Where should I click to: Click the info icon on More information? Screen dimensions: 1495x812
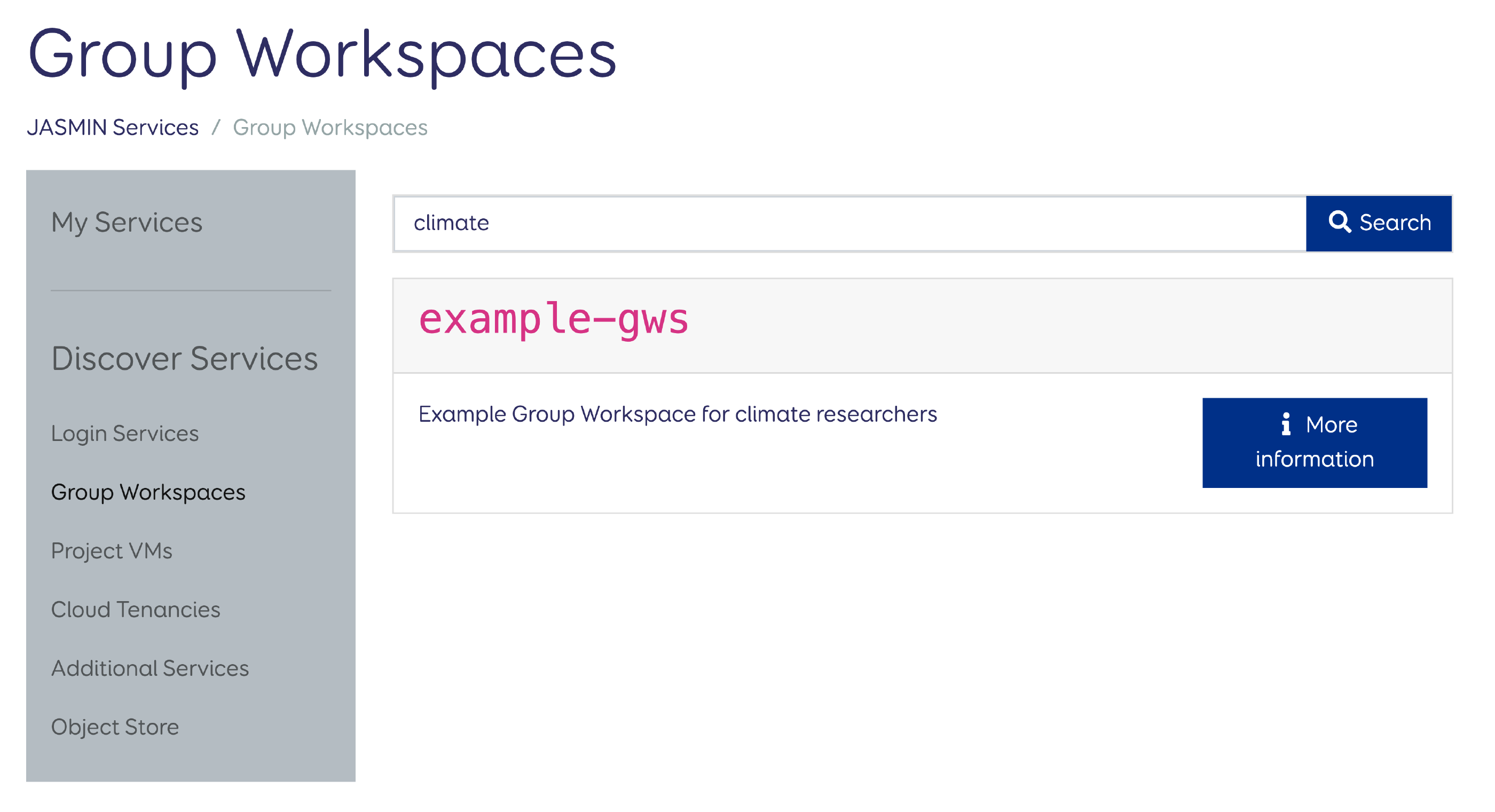tap(1286, 424)
